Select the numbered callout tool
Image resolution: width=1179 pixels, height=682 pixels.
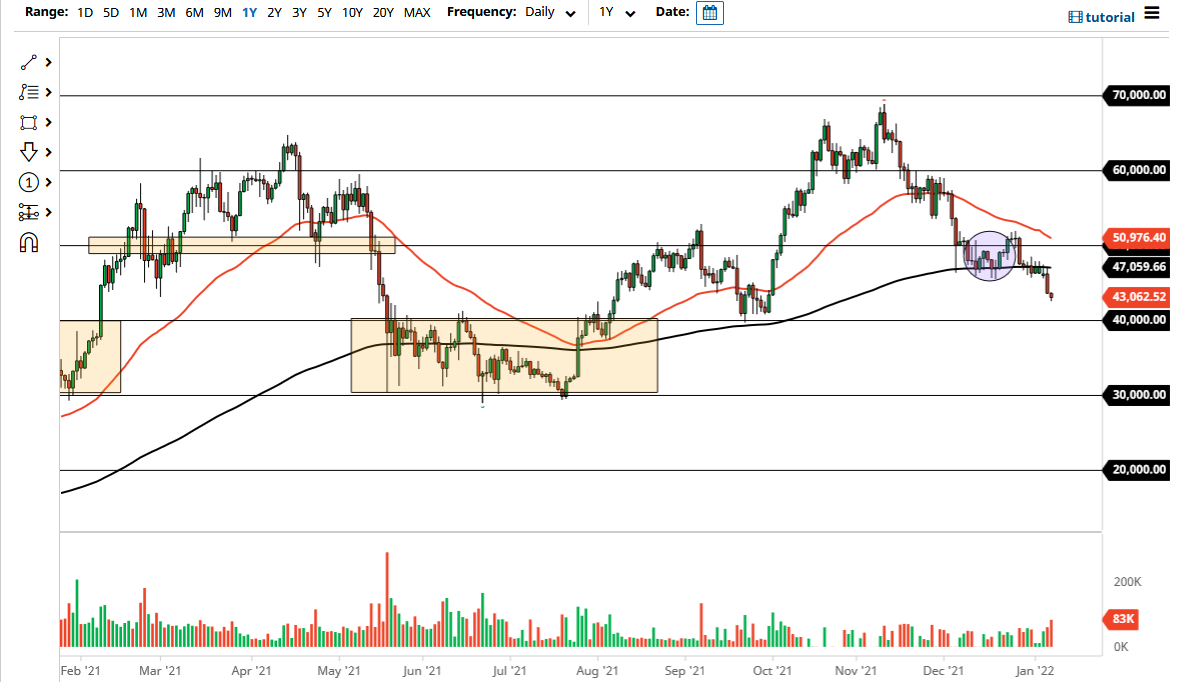click(x=29, y=182)
